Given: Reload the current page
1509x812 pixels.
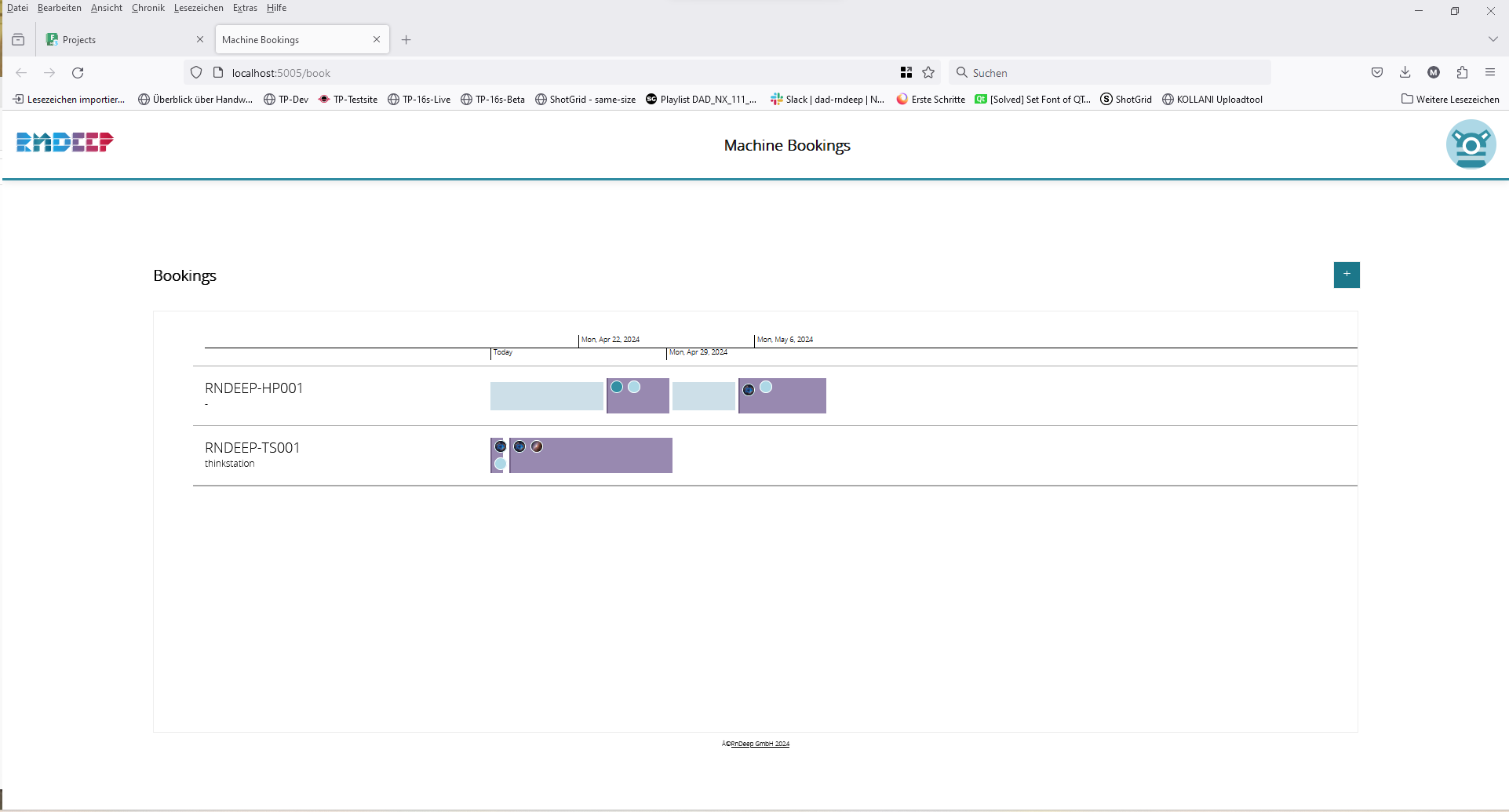Looking at the screenshot, I should 78,73.
